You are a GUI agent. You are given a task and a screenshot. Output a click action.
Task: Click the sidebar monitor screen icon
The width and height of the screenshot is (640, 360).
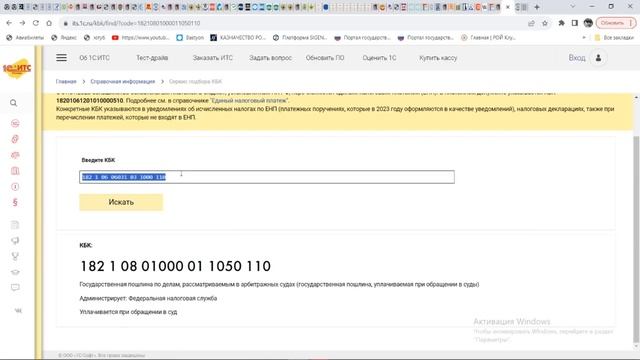pos(15,287)
